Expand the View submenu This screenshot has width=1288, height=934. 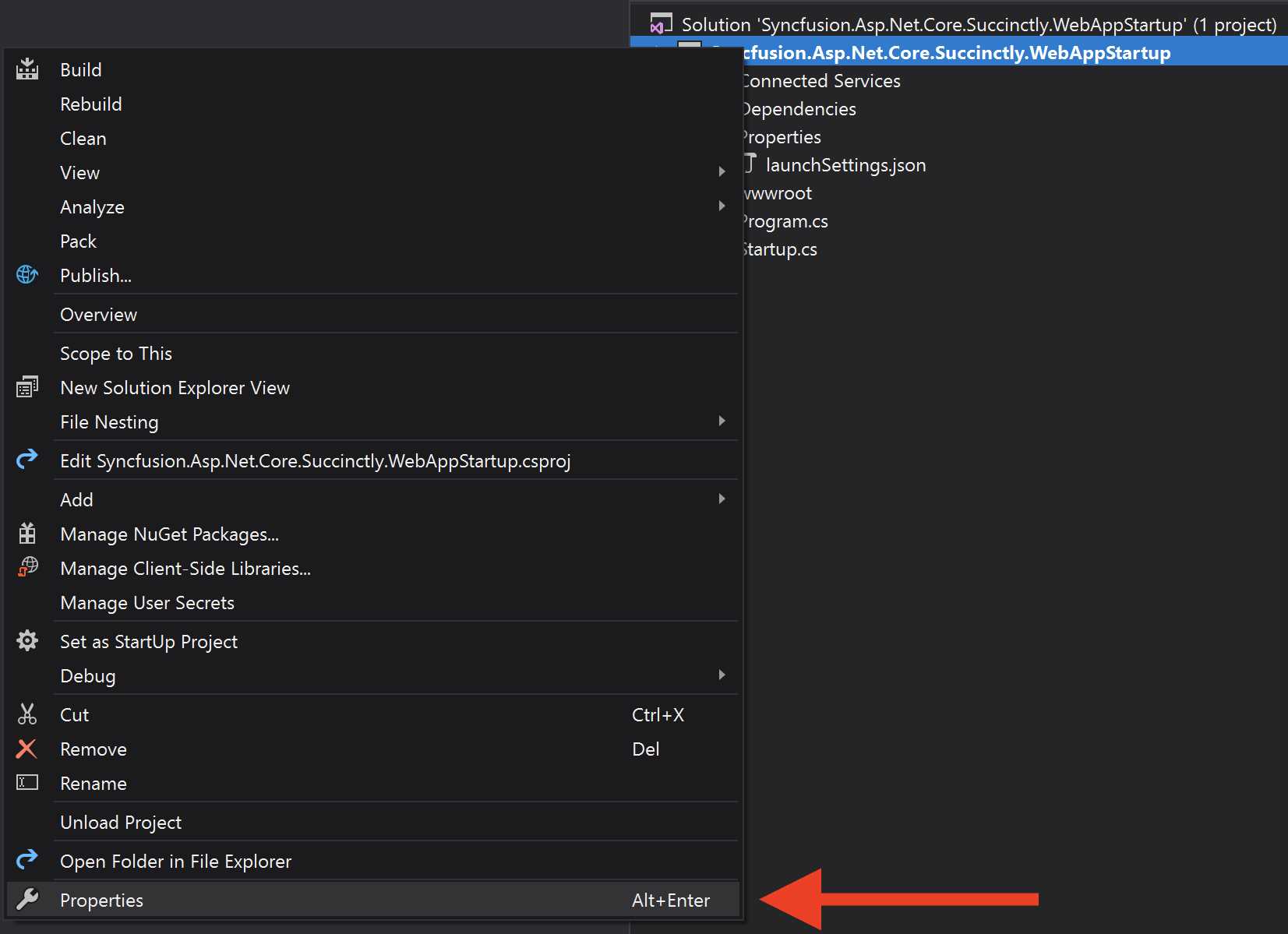click(723, 171)
